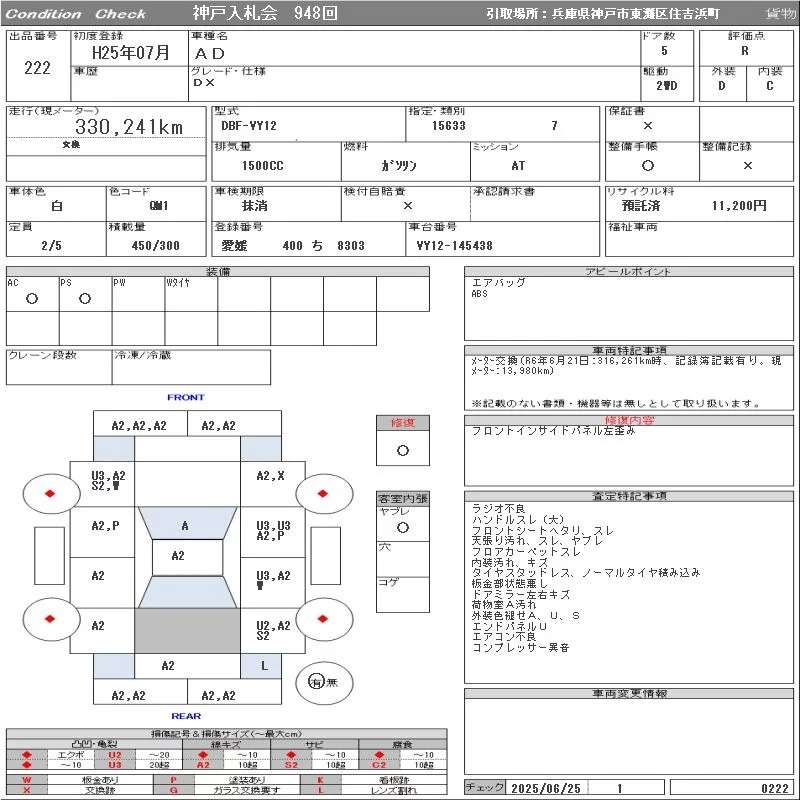Screen dimensions: 800x800
Task: Click the front tire marker beside A2,X panel
Action: tap(323, 493)
